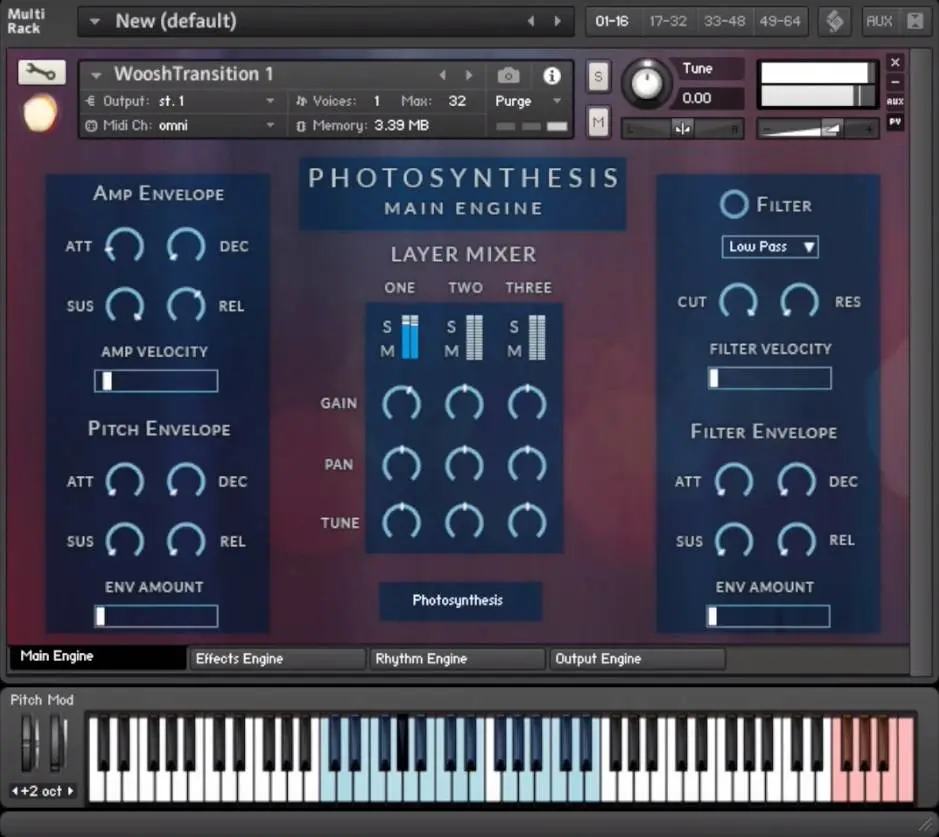Click the Max voices value 32
Viewport: 939px width, 837px height.
(x=457, y=101)
